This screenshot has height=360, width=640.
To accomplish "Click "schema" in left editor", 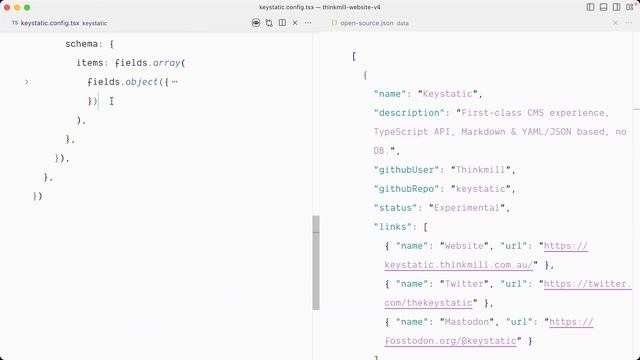I will click(82, 44).
